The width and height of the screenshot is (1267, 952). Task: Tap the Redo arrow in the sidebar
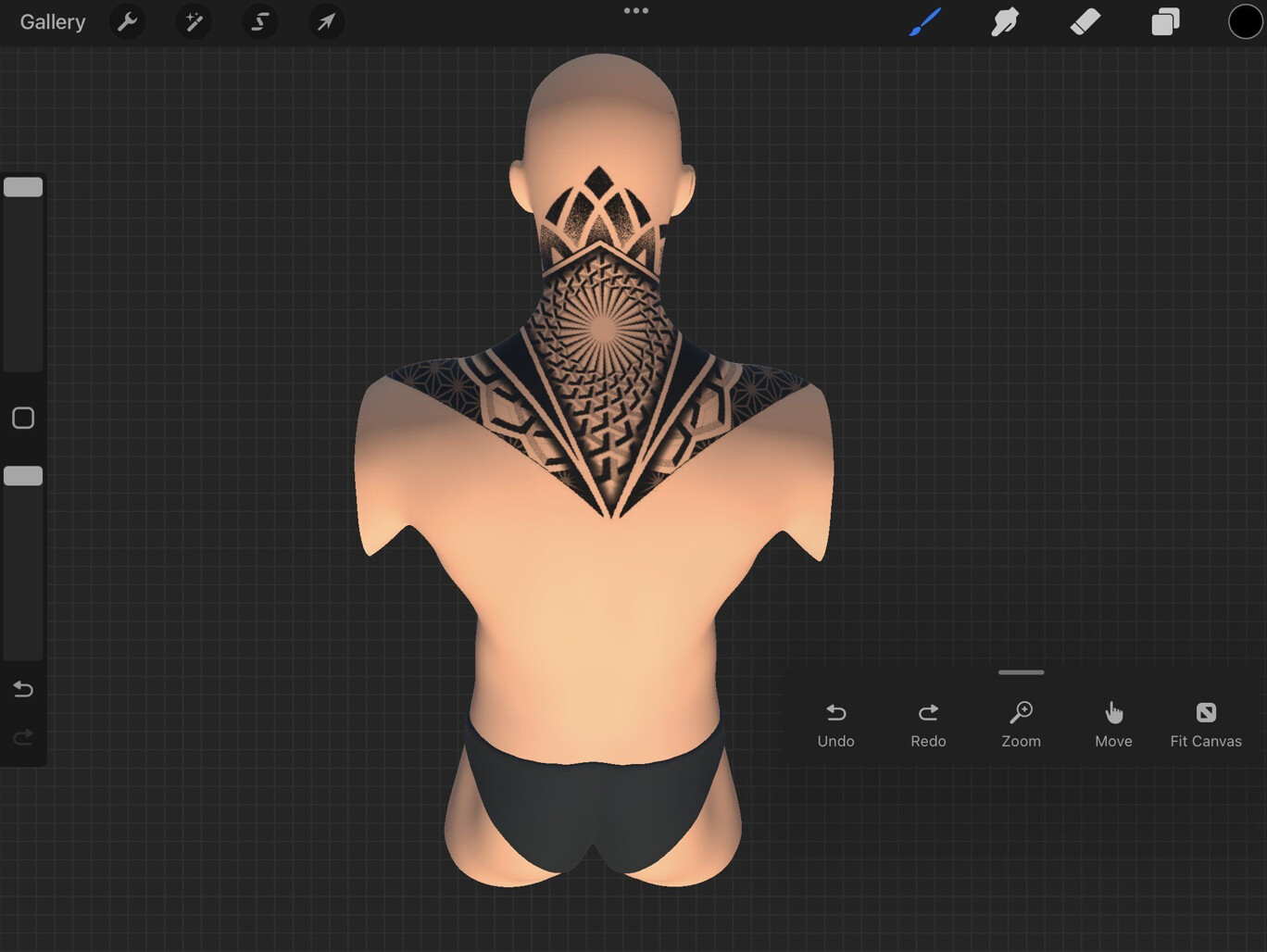click(22, 737)
